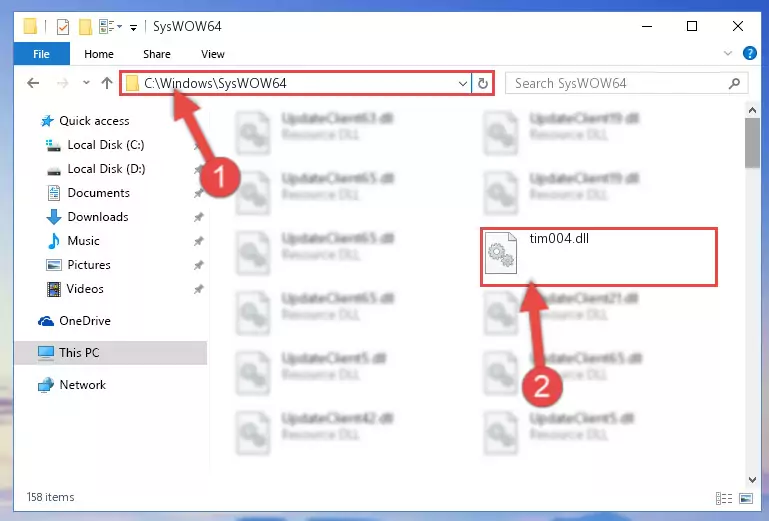
Task: Expand the address bar history dropdown
Action: tap(462, 83)
